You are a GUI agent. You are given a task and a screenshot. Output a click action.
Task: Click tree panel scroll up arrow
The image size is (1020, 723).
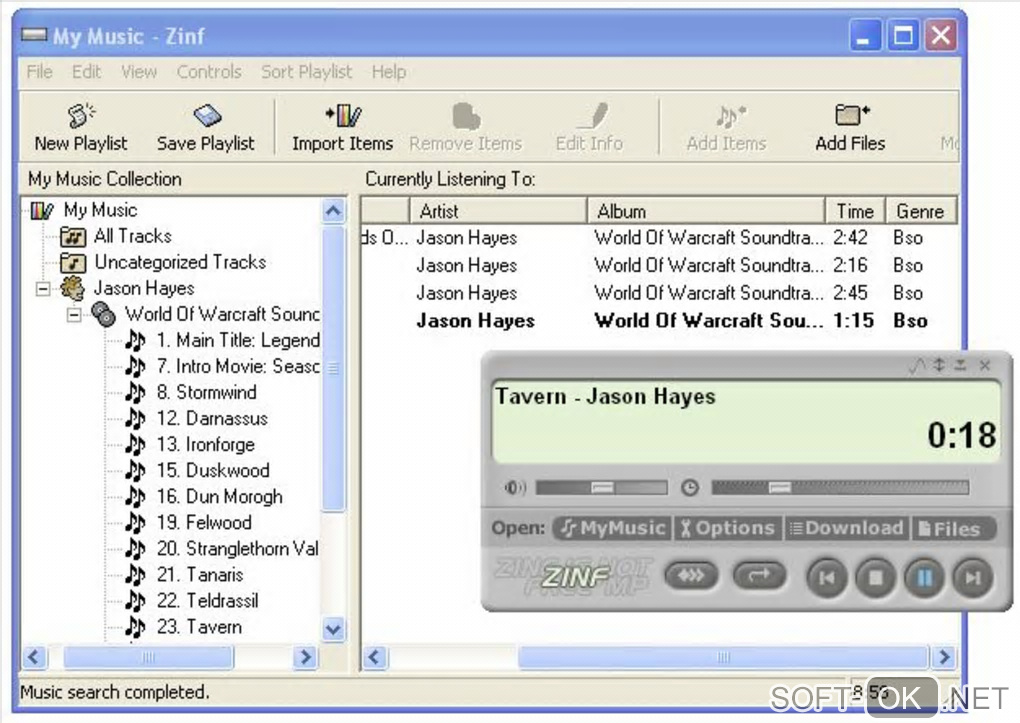click(x=333, y=211)
